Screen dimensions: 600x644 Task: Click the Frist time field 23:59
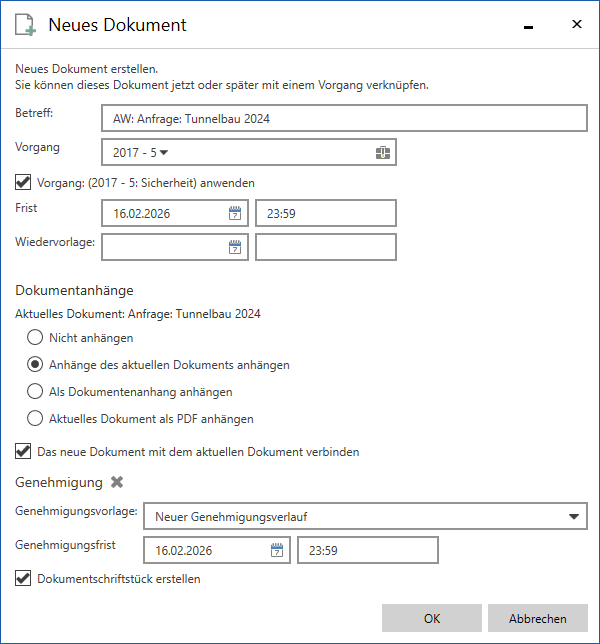coord(326,213)
